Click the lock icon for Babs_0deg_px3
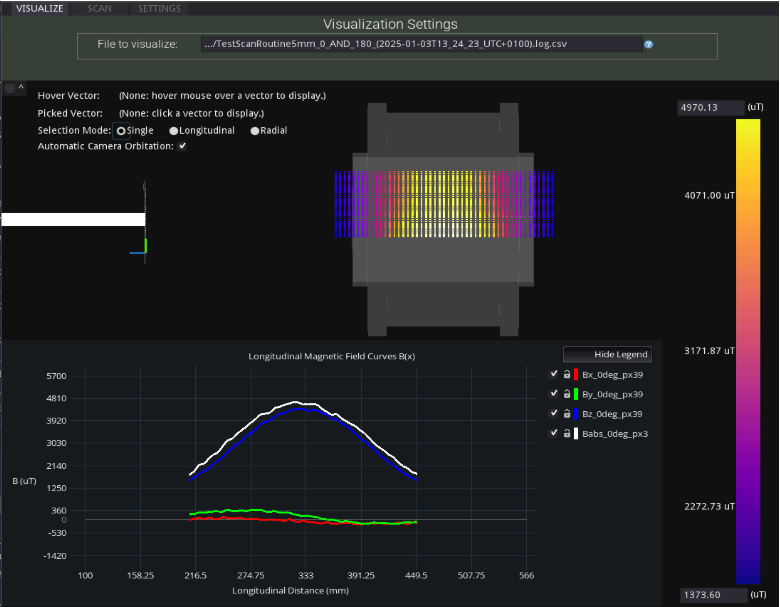Image resolution: width=780 pixels, height=607 pixels. [568, 433]
